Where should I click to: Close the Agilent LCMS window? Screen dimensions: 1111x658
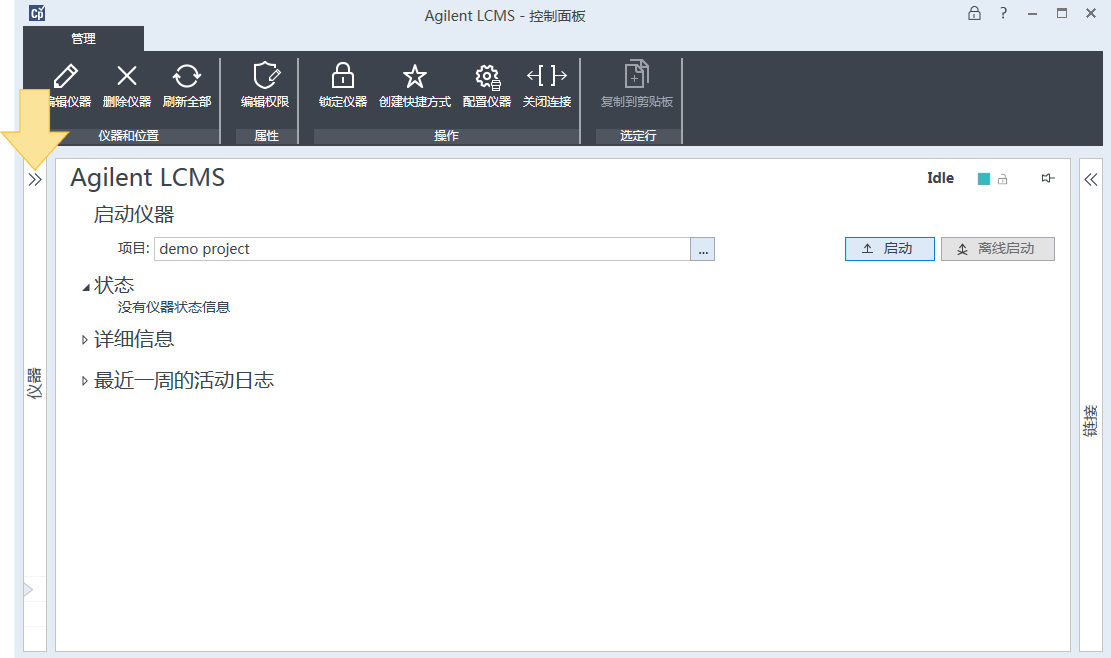tap(1091, 13)
